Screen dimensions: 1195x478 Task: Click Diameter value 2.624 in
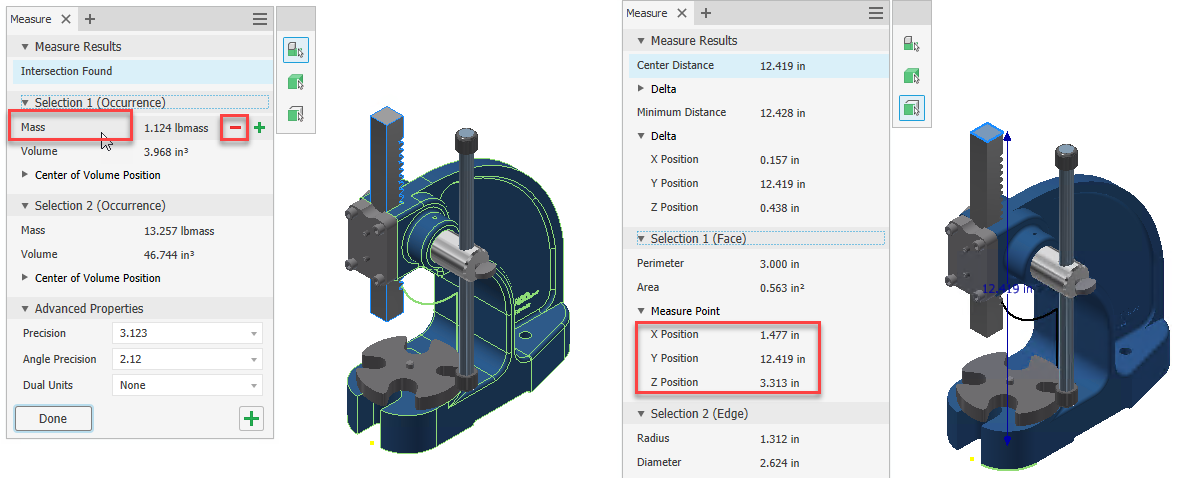tap(780, 463)
